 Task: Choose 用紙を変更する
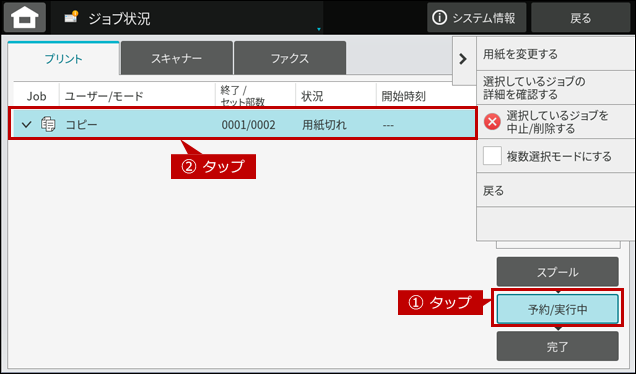[556, 54]
